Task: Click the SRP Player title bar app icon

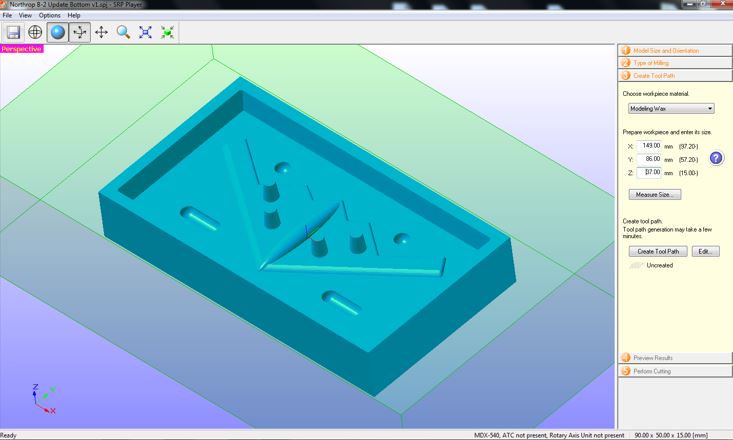Action: (4, 5)
